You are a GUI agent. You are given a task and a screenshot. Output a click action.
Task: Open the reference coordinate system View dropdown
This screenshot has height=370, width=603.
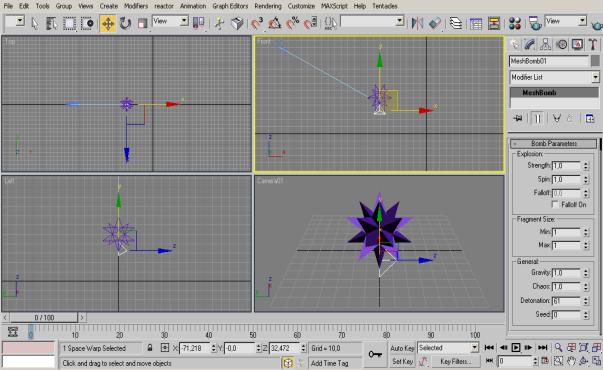coord(170,21)
